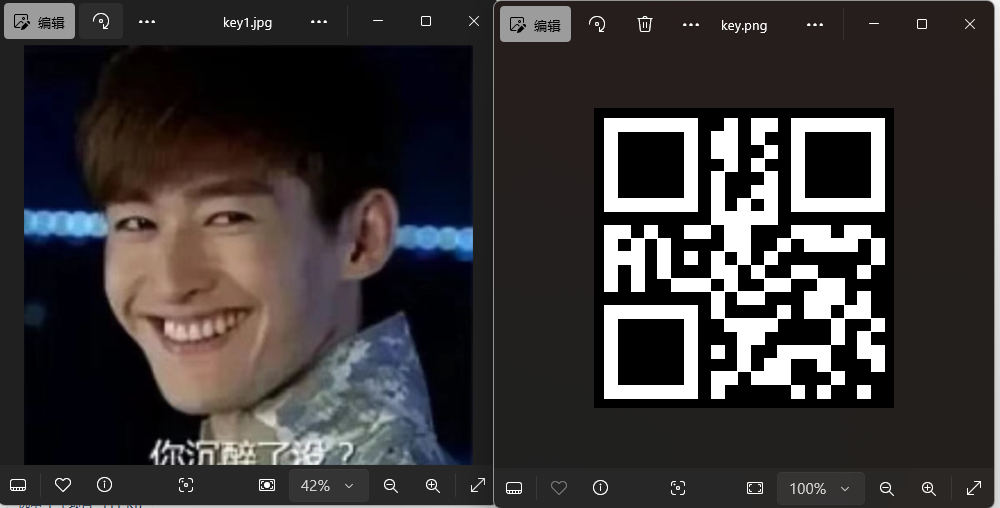Image resolution: width=1000 pixels, height=508 pixels.
Task: Show file info for key.png
Action: [601, 488]
